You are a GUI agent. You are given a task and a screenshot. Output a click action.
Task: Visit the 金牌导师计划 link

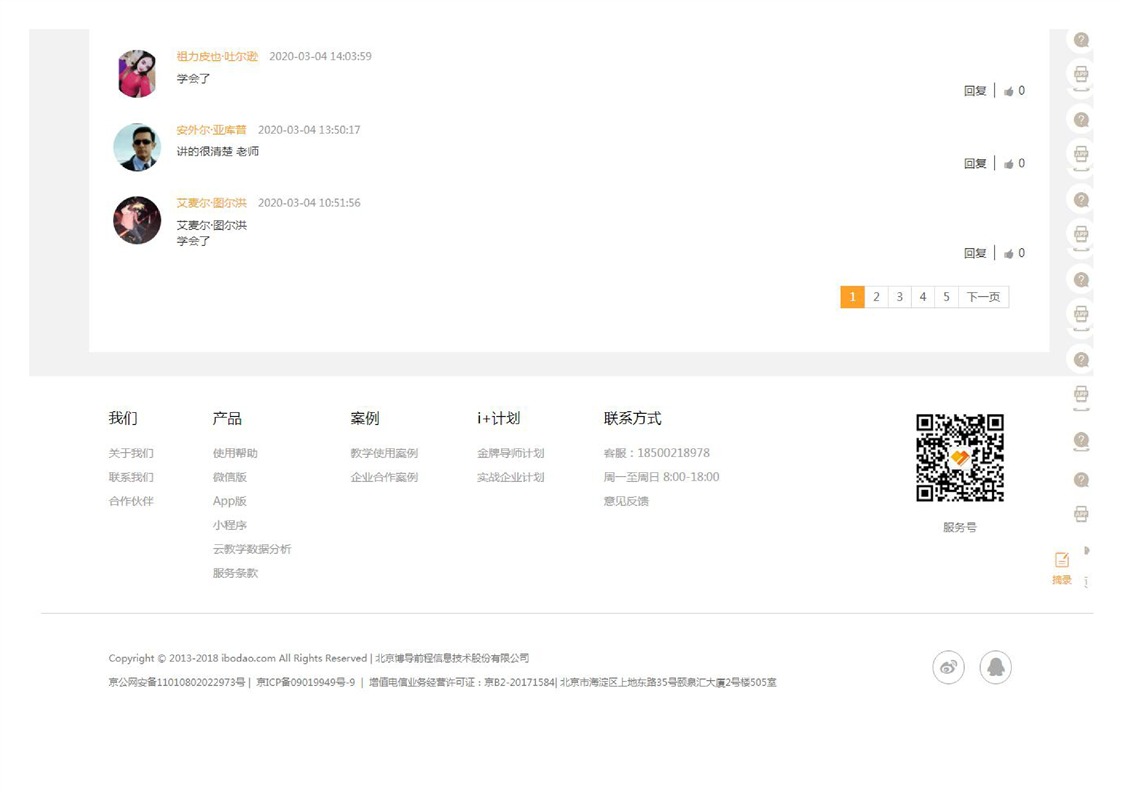pos(510,453)
